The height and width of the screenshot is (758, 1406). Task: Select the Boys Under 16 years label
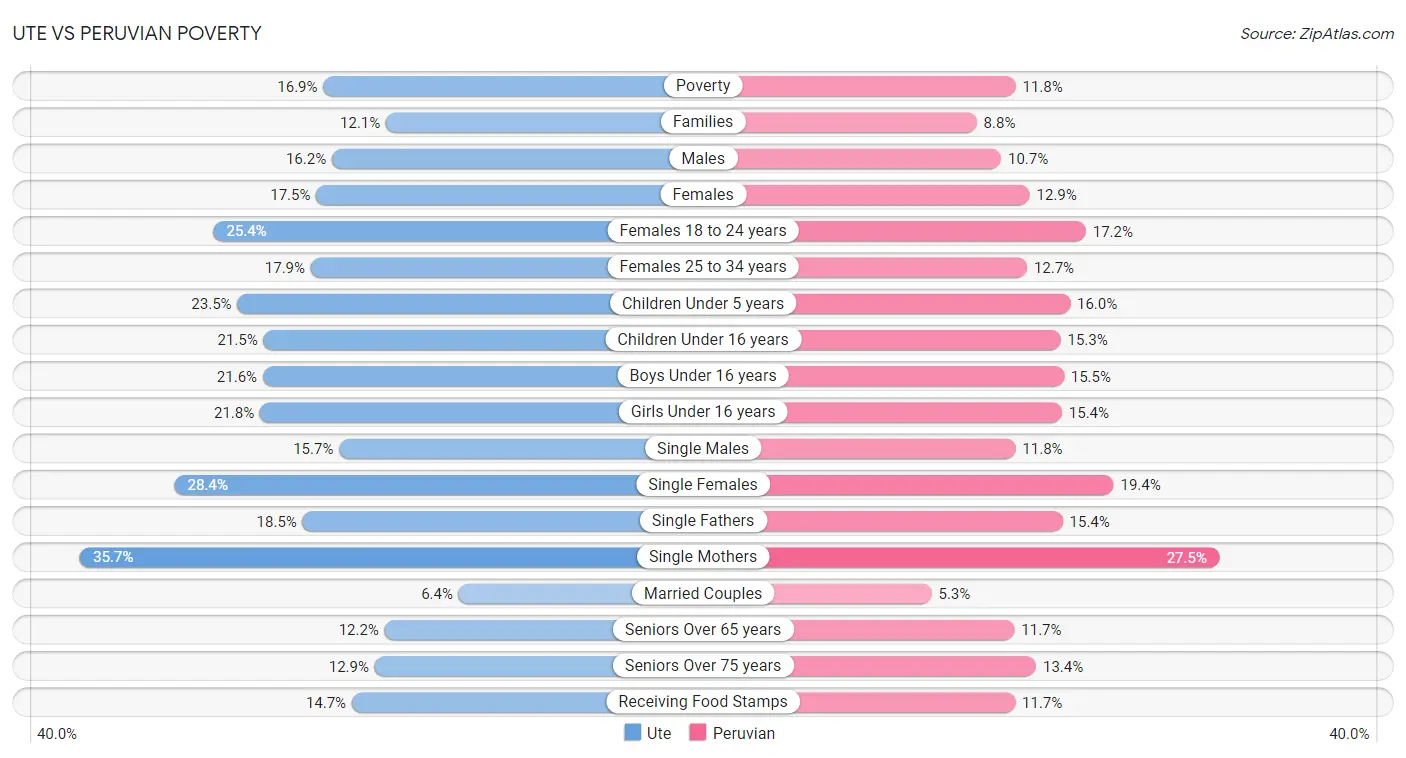tap(703, 376)
